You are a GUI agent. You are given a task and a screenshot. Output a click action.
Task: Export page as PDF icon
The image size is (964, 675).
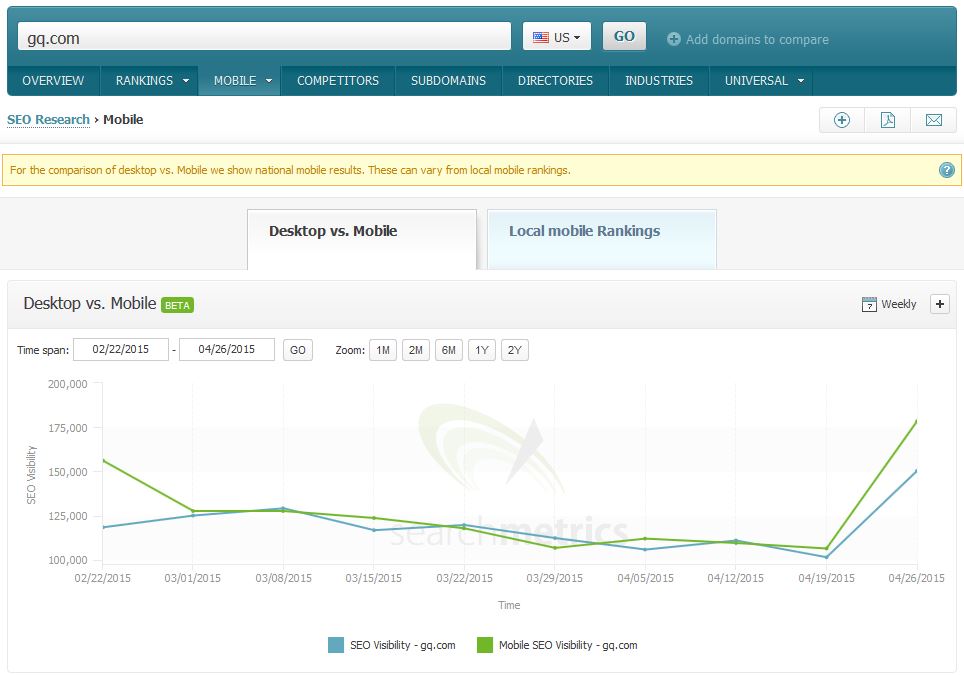pyautogui.click(x=888, y=120)
